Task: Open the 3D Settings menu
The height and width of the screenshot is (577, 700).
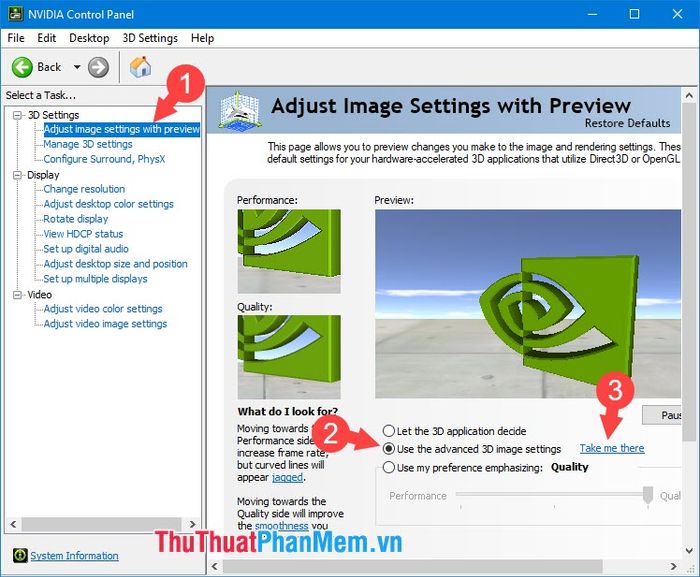Action: point(150,38)
